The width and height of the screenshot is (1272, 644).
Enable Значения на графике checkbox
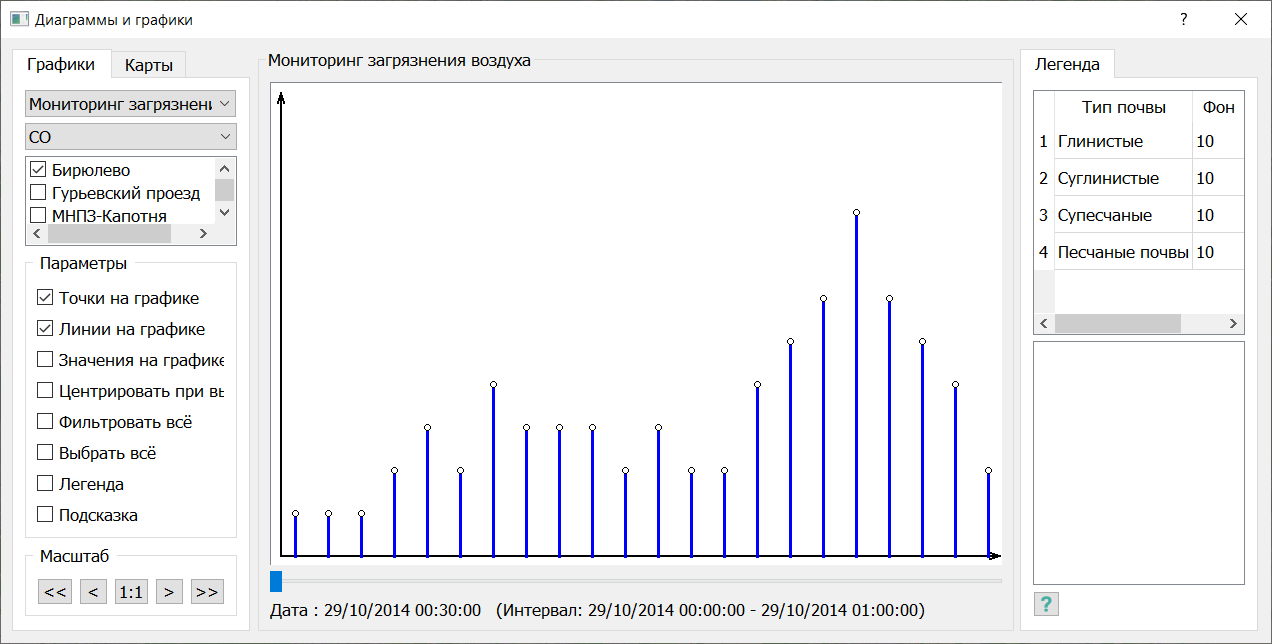[45, 360]
